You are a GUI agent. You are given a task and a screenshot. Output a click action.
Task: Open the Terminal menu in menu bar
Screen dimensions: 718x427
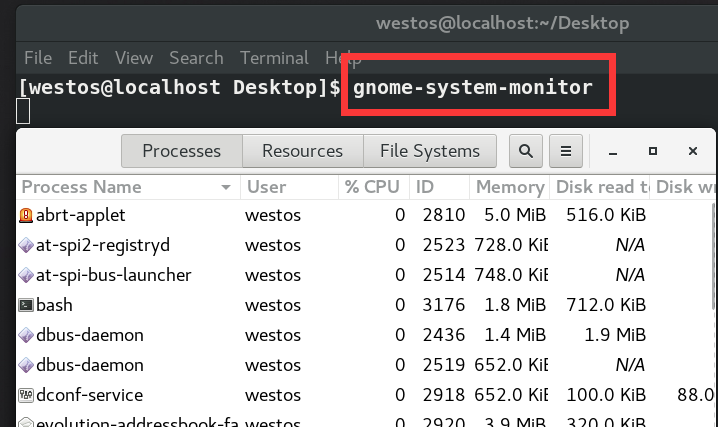tap(275, 58)
